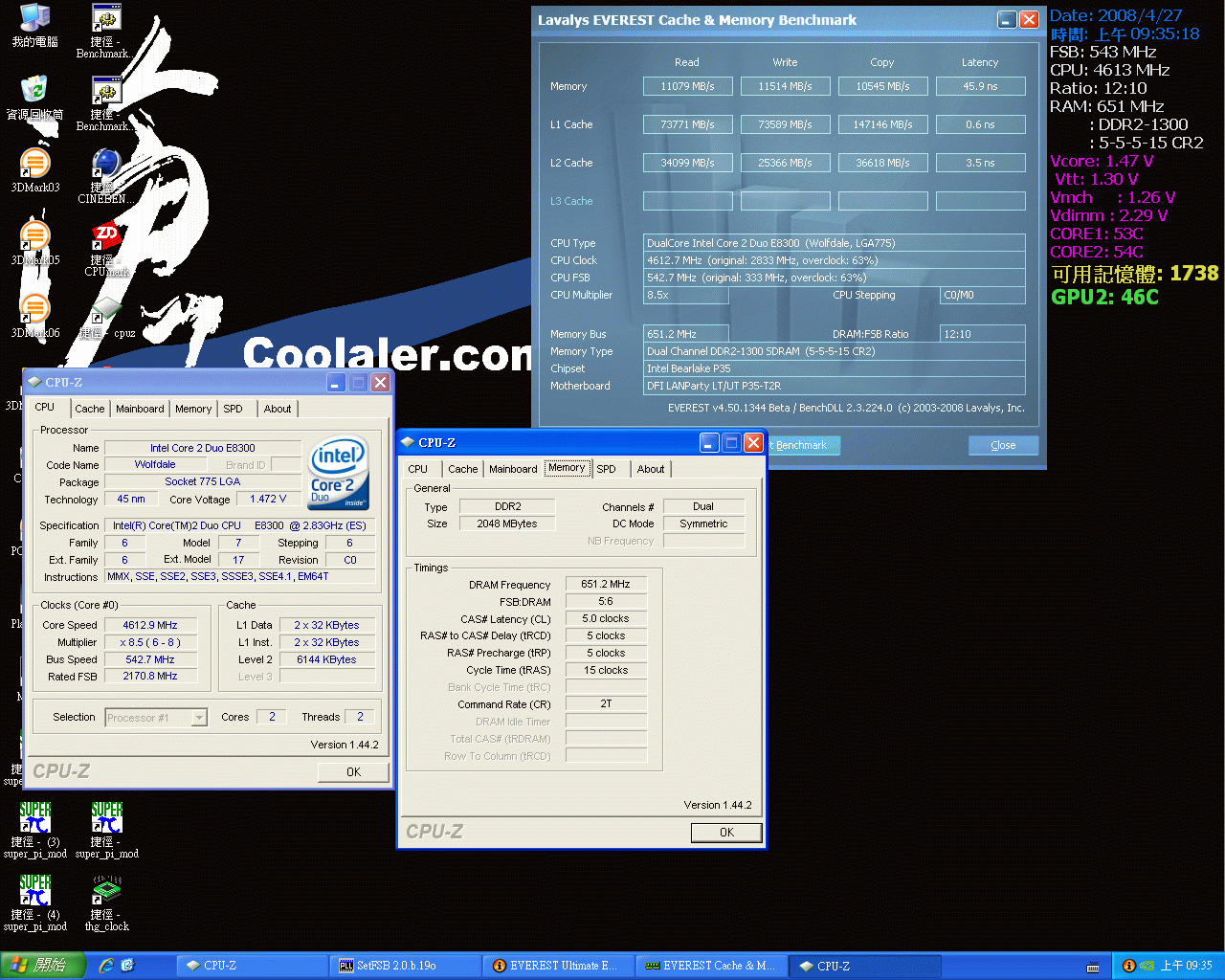1225x980 pixels.
Task: Click the L3 Cache label in EVEREST
Action: point(571,201)
